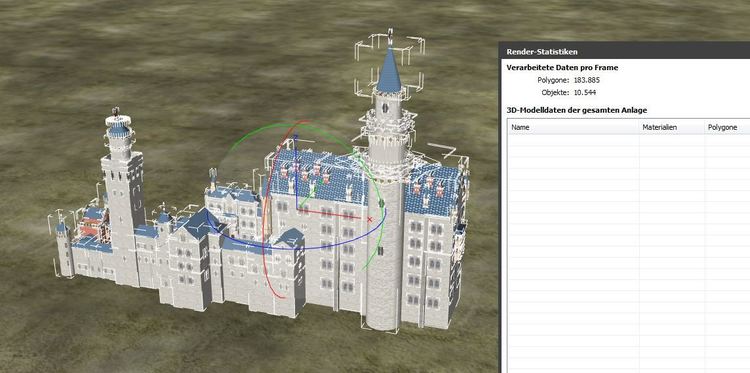Click the first empty row in the table

[629, 140]
